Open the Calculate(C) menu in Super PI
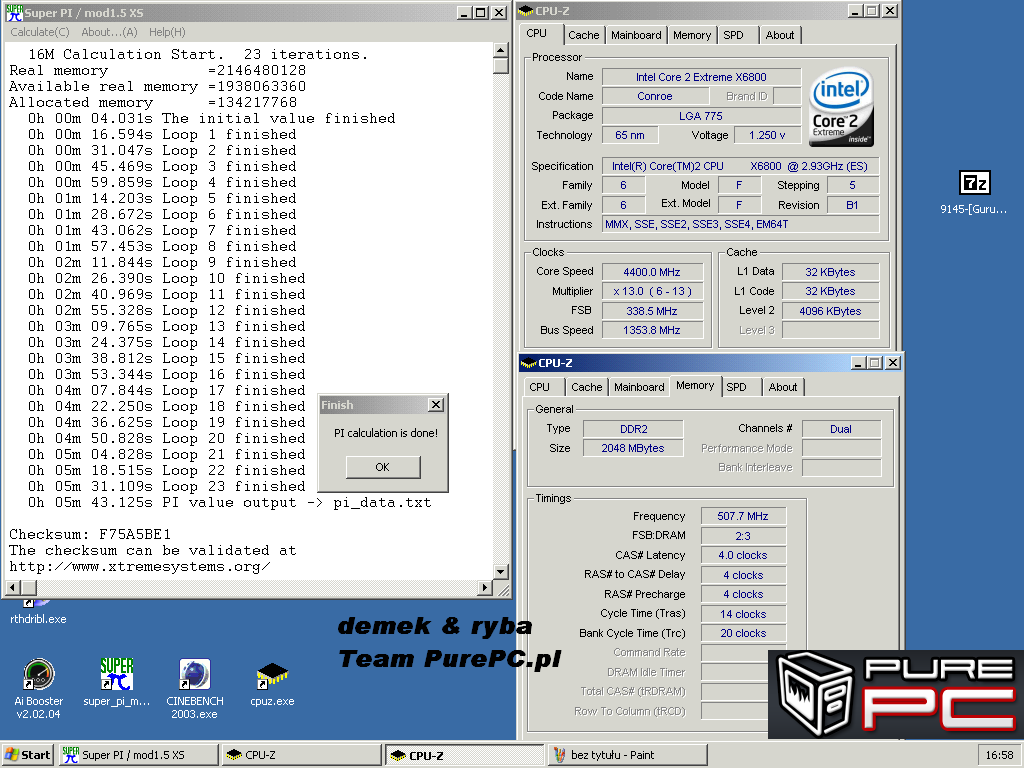The height and width of the screenshot is (768, 1024). pyautogui.click(x=40, y=32)
